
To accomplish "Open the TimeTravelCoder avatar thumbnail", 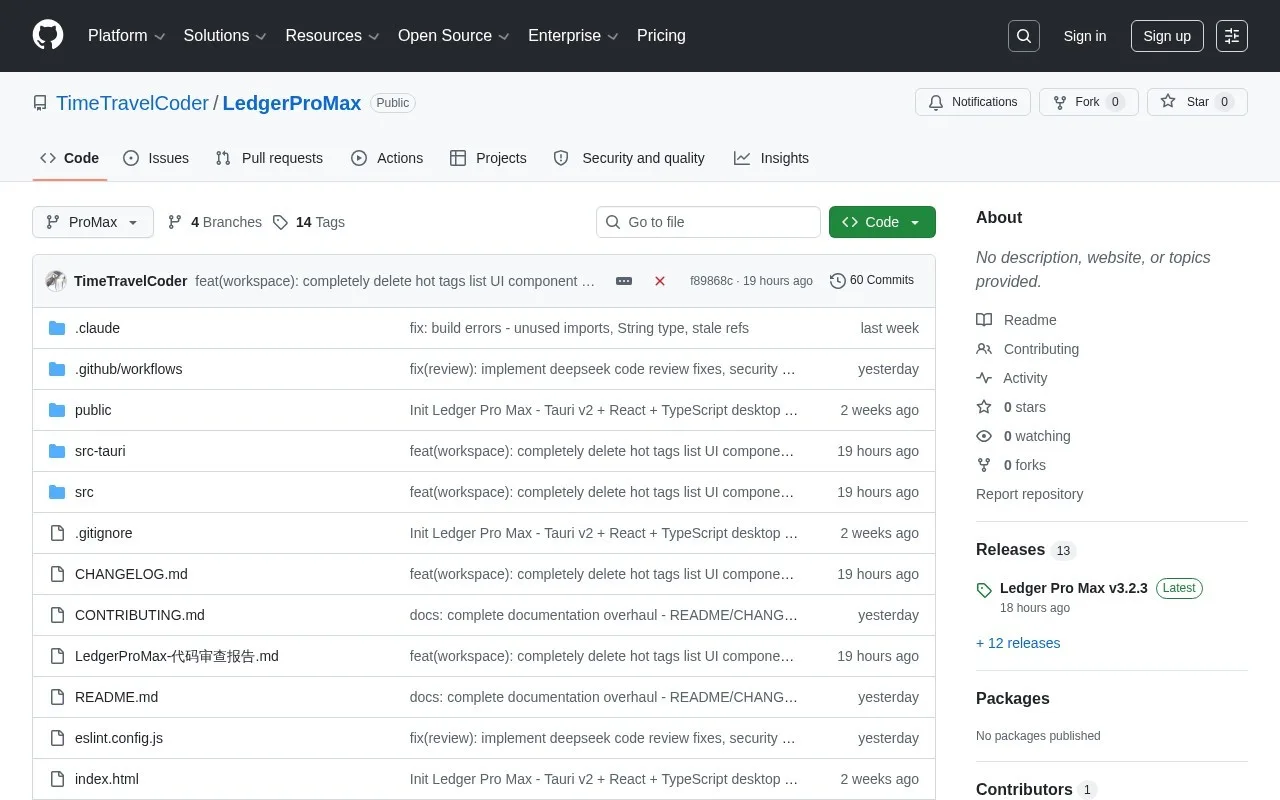I will coord(56,281).
